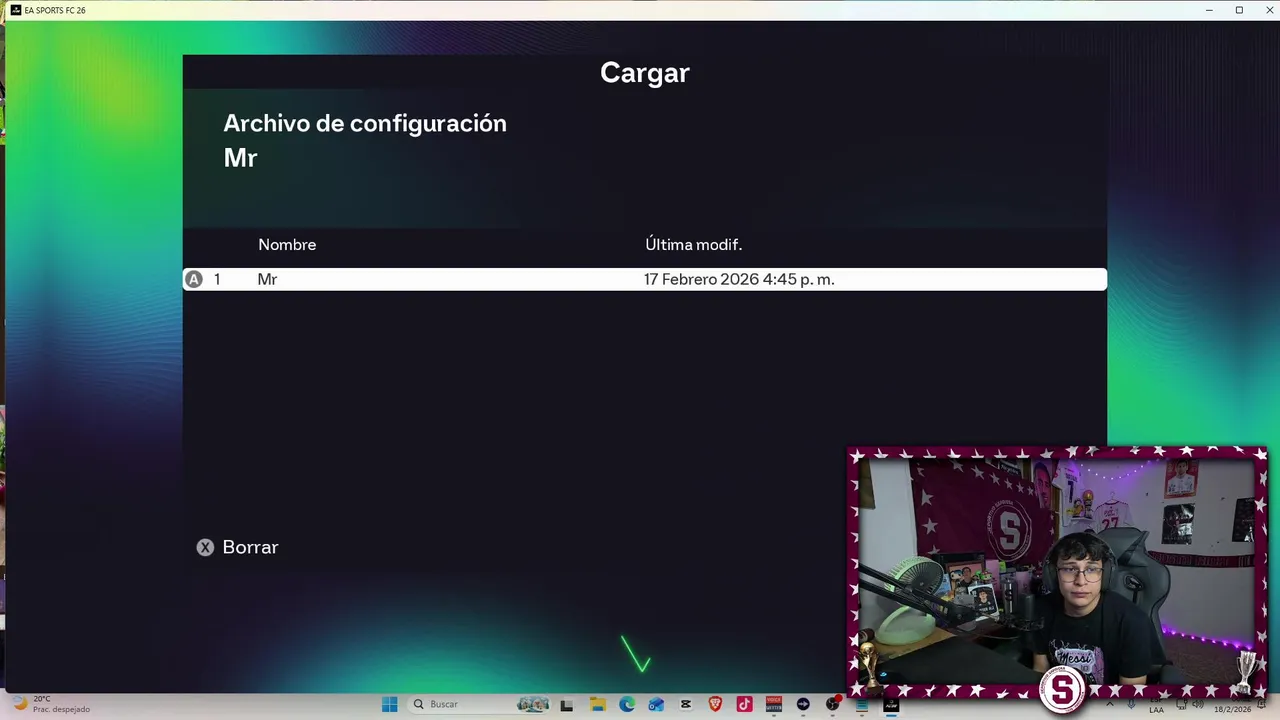The width and height of the screenshot is (1280, 720).
Task: Launch Brave browser from the taskbar
Action: (x=715, y=704)
